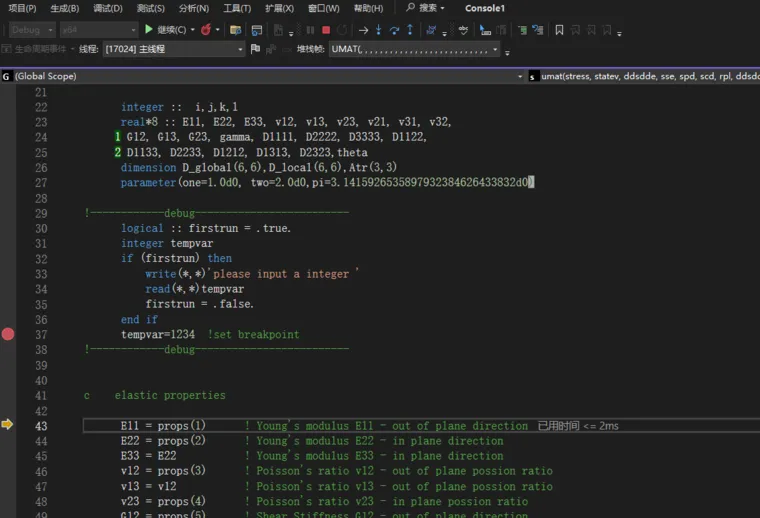The width and height of the screenshot is (760, 518).
Task: Click the 'read(*,*)tempvar' line
Action: click(x=194, y=289)
